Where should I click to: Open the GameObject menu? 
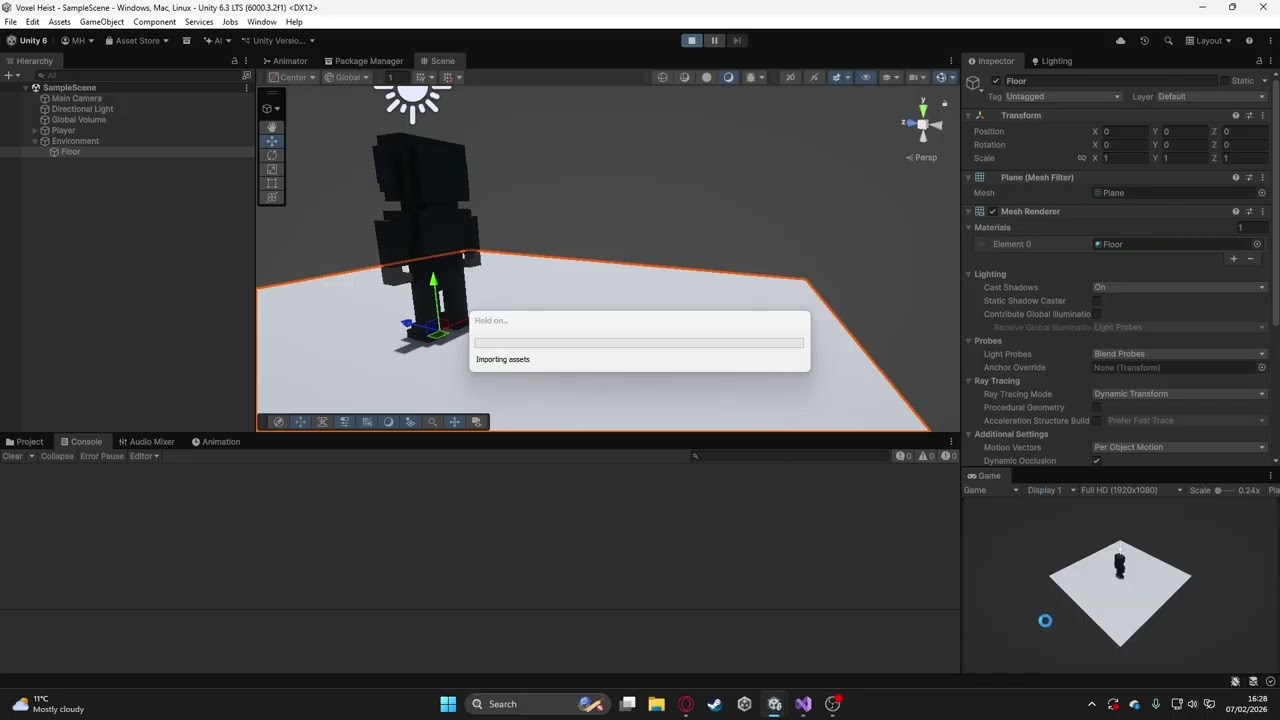(x=102, y=22)
